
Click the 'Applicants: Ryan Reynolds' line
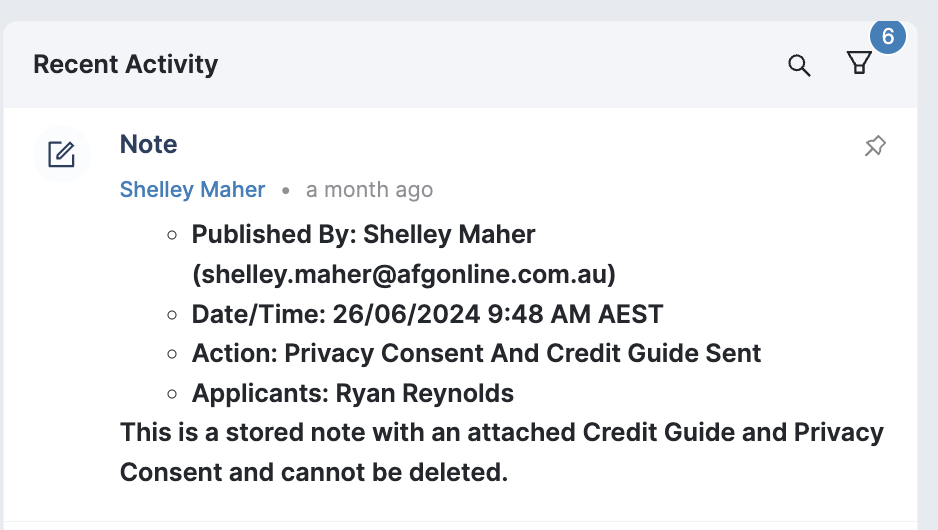[352, 393]
